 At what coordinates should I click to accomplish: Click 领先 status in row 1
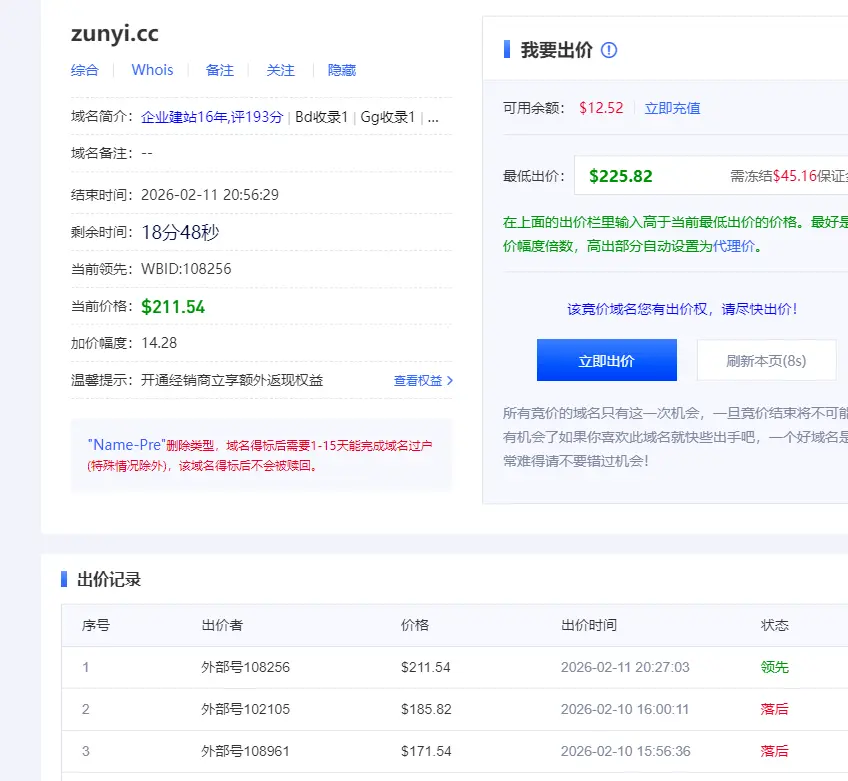(774, 667)
